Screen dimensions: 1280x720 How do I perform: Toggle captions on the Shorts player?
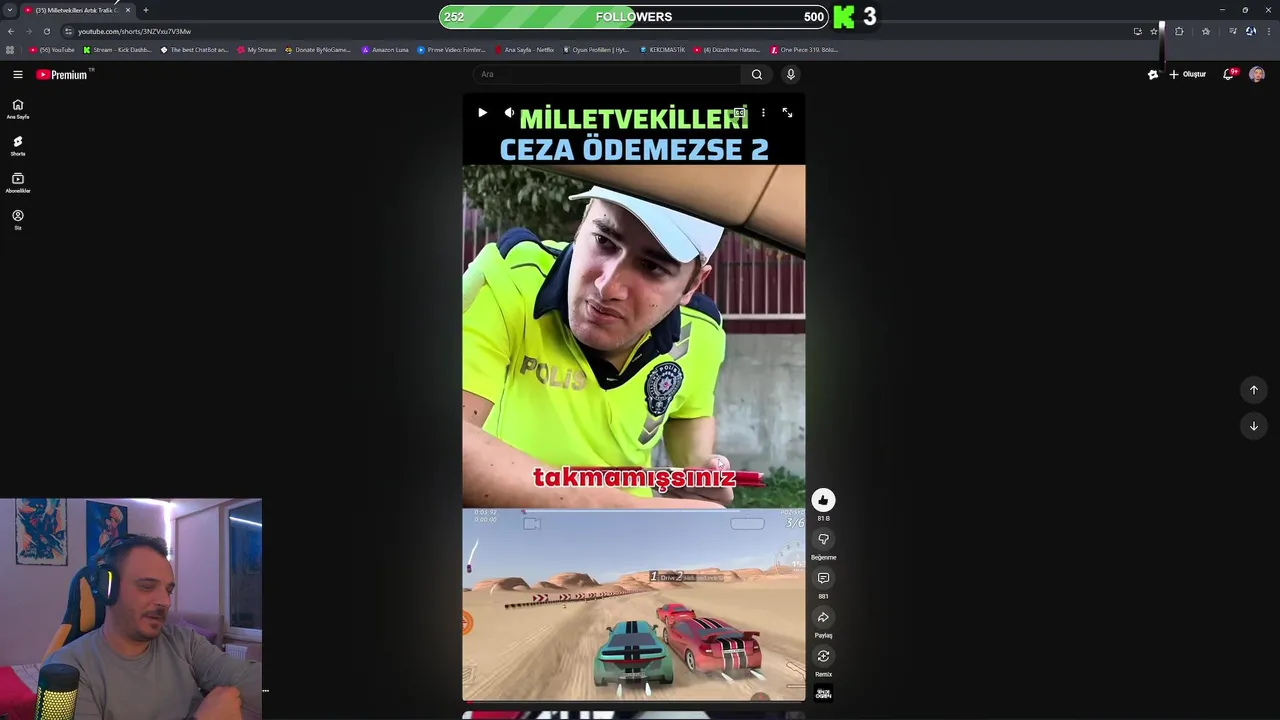[x=739, y=113]
